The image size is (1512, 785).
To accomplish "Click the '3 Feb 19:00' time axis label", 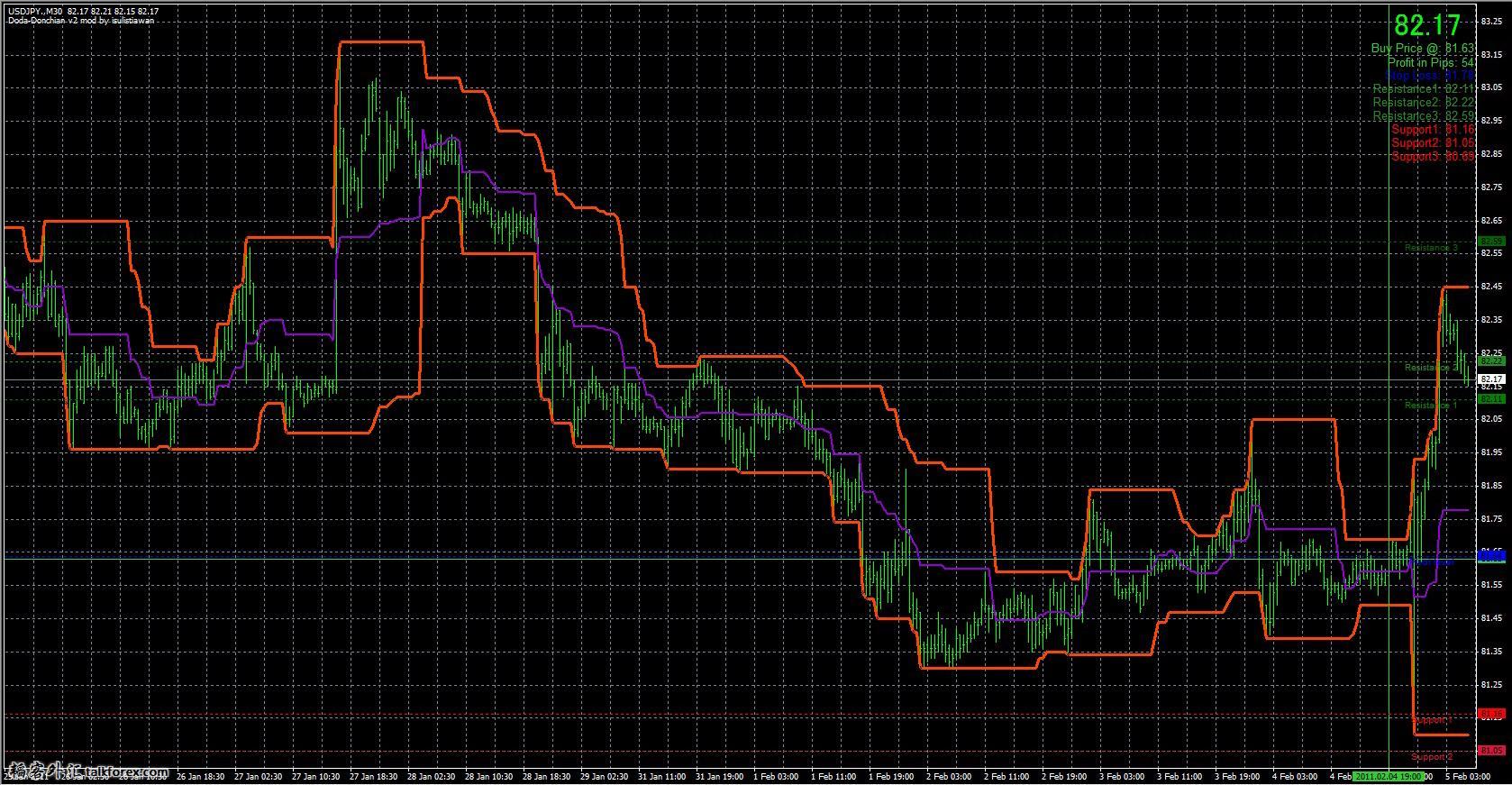I will coord(1238,776).
